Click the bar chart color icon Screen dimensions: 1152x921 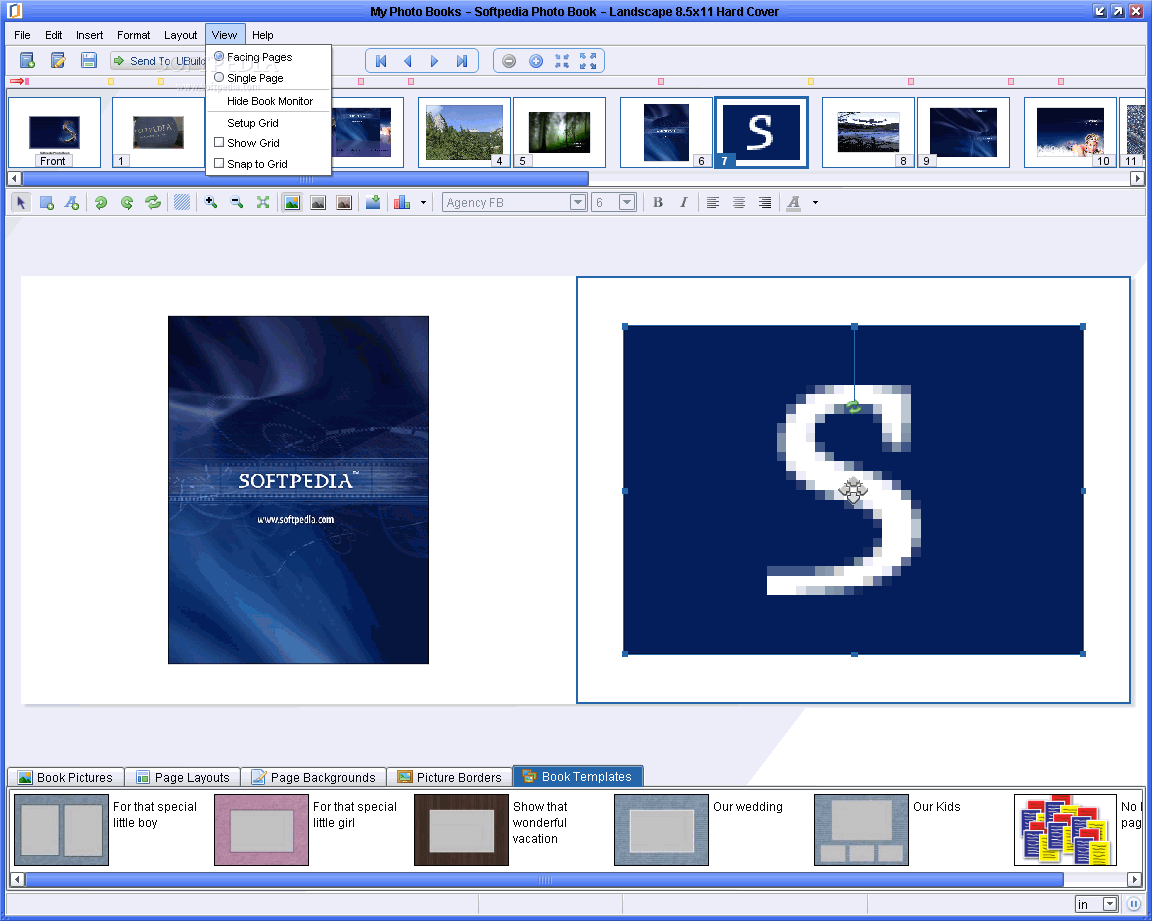402,203
